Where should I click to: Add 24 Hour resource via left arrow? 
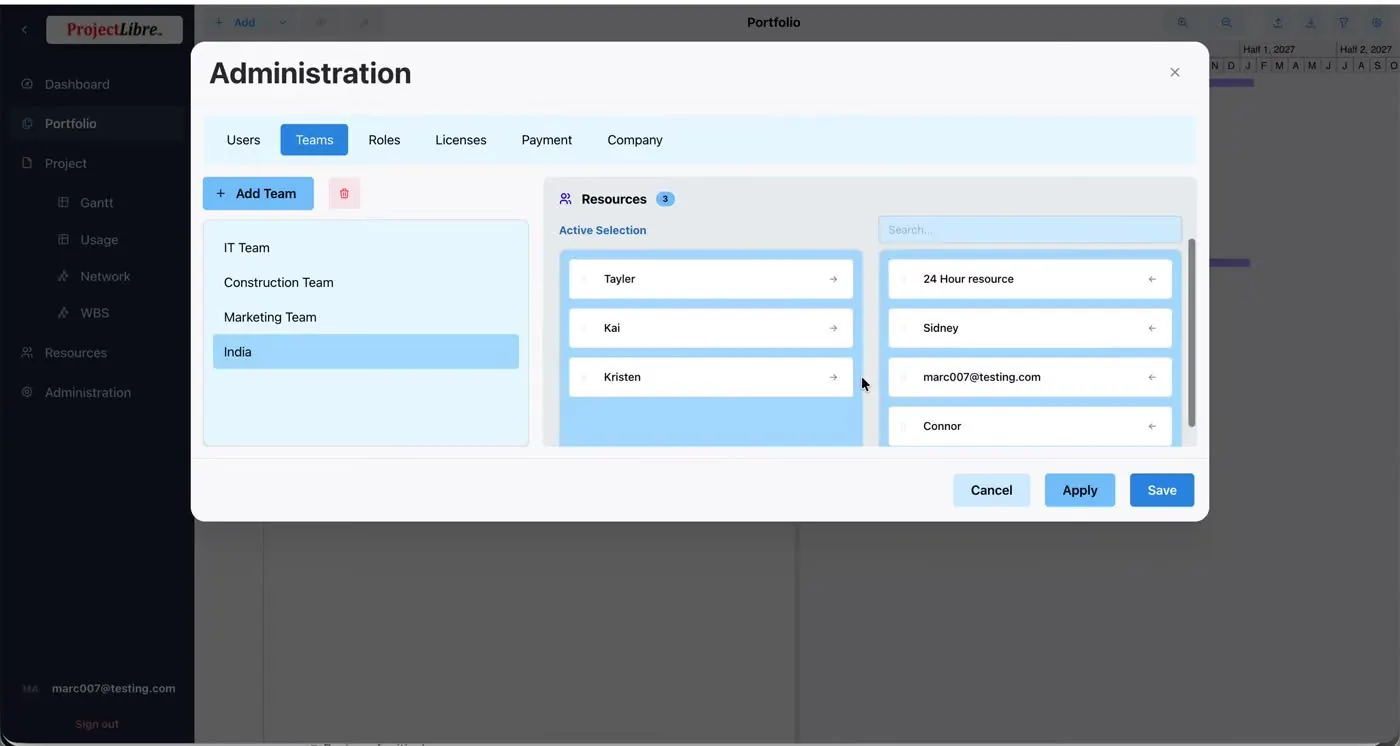[x=1152, y=279]
